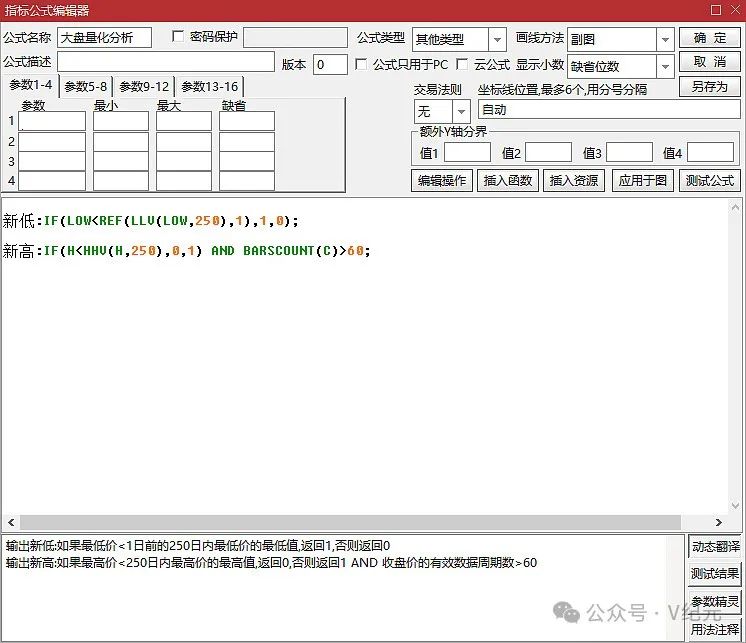Click the 新高 formula line in the editor

tap(186, 251)
